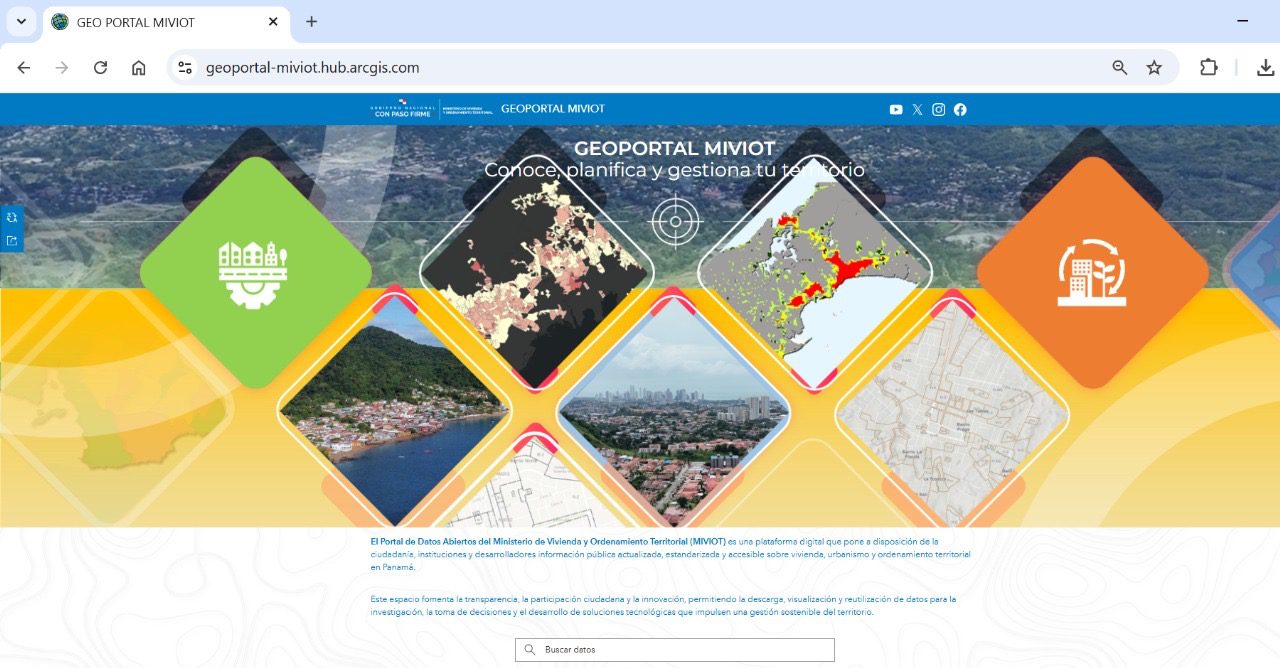Open the city skyline photo thumbnail
This screenshot has width=1280, height=668.
pos(673,410)
